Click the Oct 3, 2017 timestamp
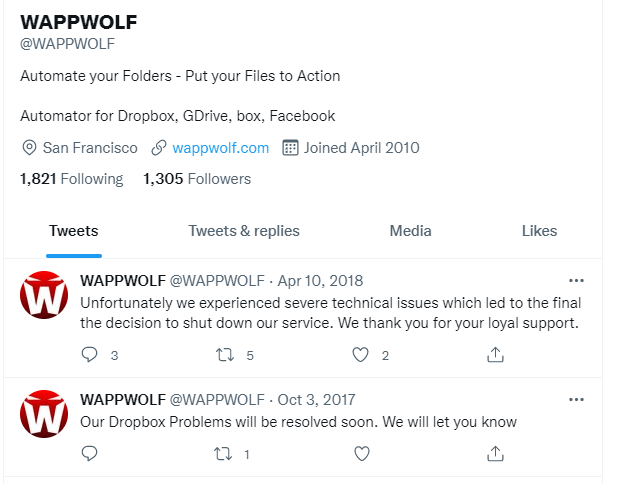This screenshot has height=484, width=618. point(316,400)
